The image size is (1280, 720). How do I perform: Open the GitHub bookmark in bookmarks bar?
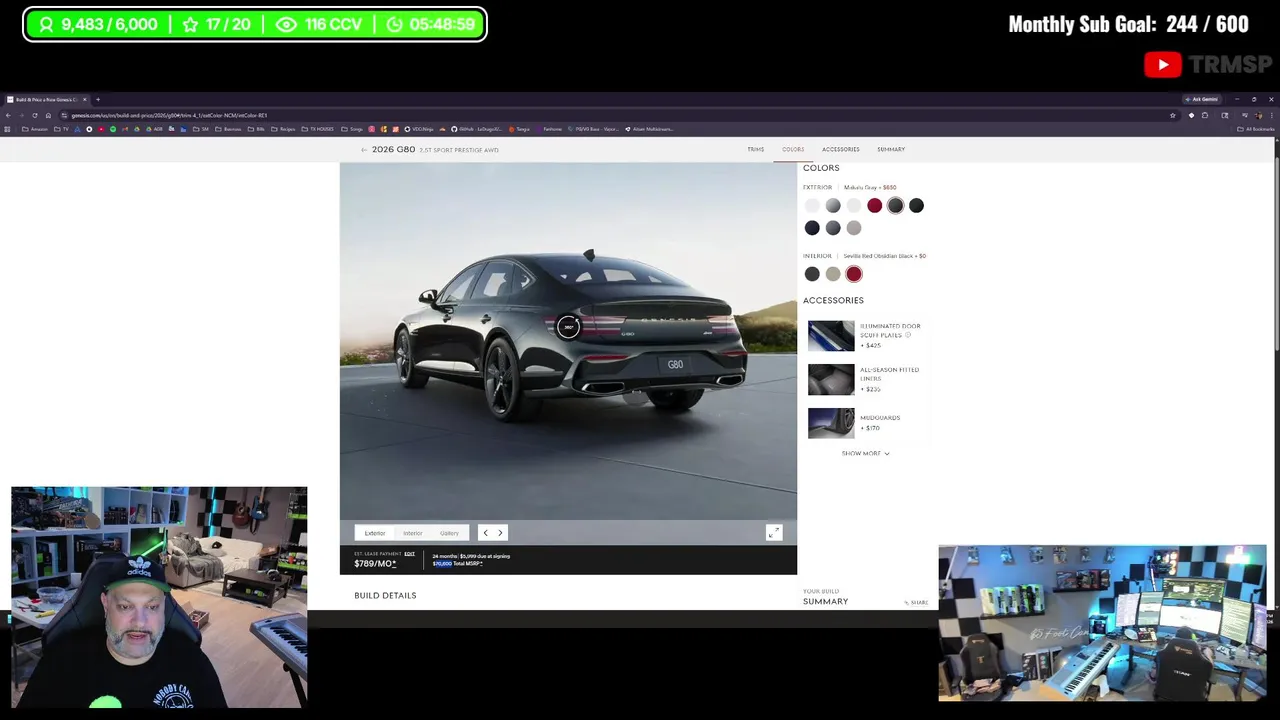point(478,129)
